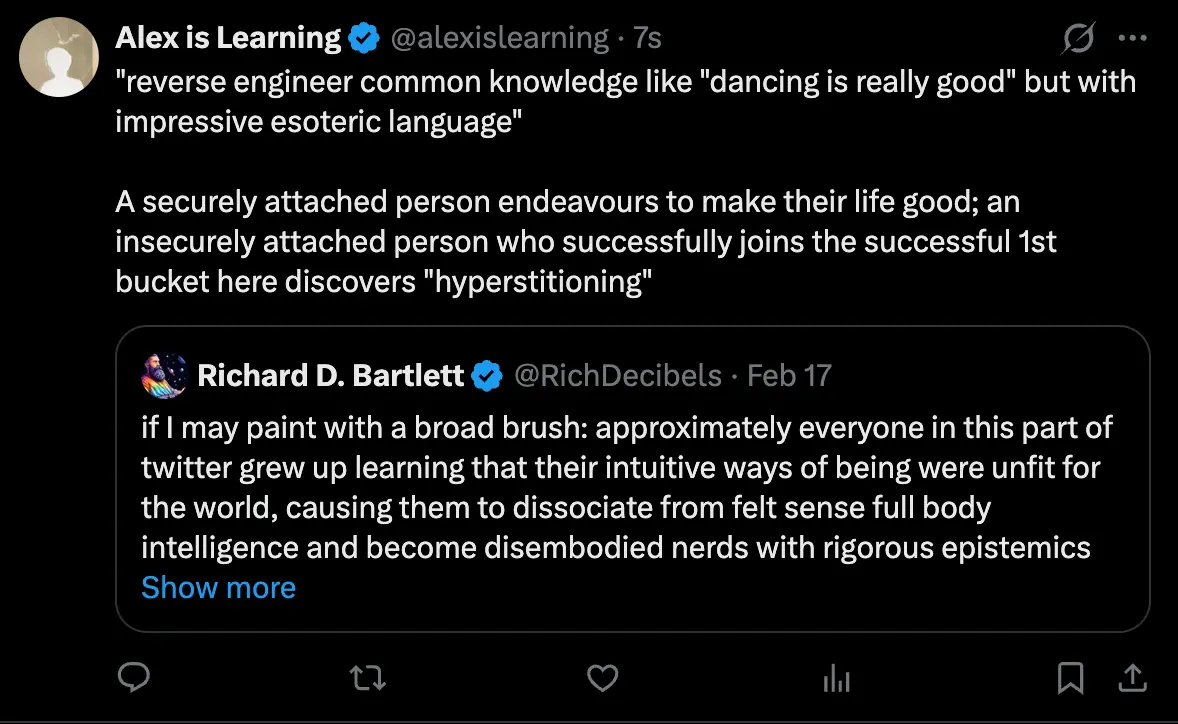Open the Alex is Learning display name

[x=228, y=39]
